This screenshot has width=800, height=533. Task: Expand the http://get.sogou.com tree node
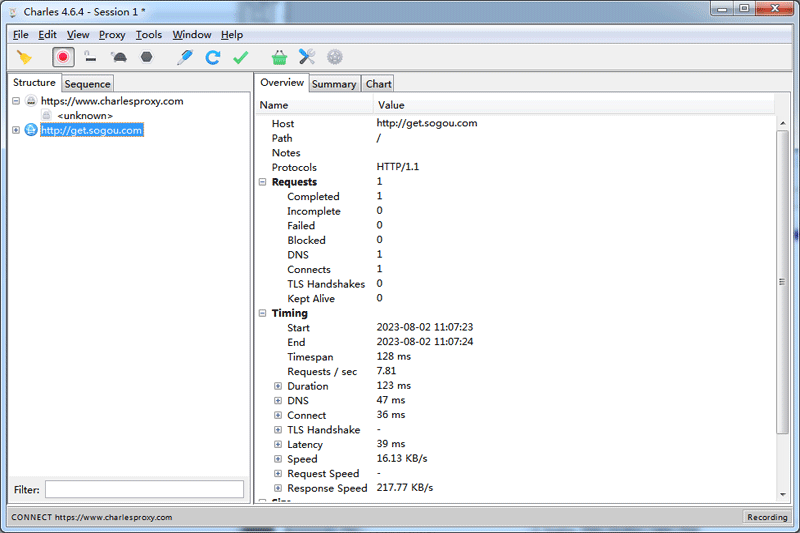[x=16, y=130]
